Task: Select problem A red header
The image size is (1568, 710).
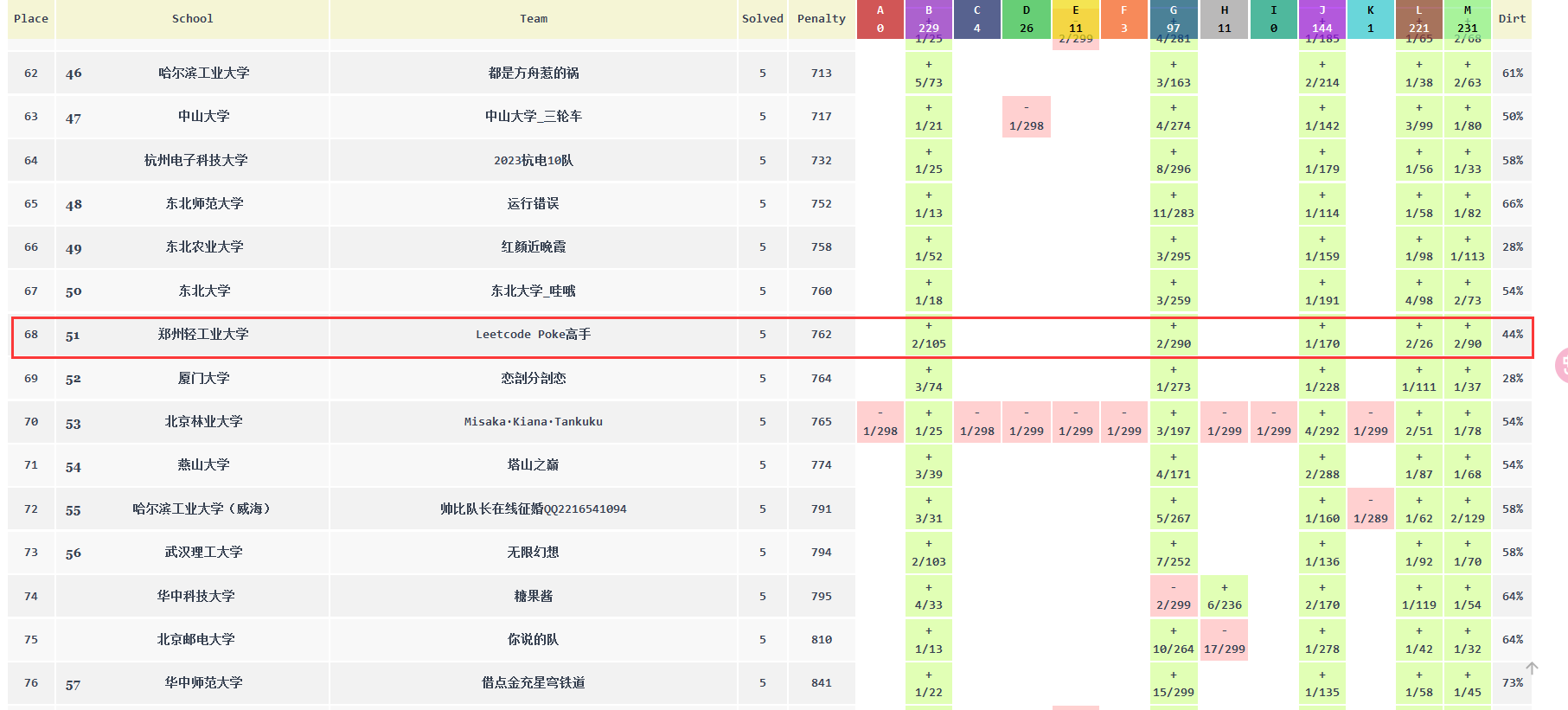Action: point(880,19)
